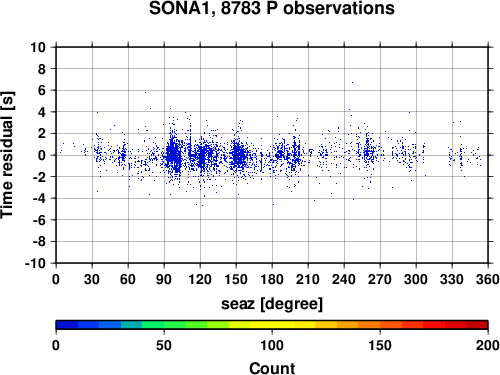Screen dimensions: 500x375
Task: Click the Count colorbar label
Action: 272,368
